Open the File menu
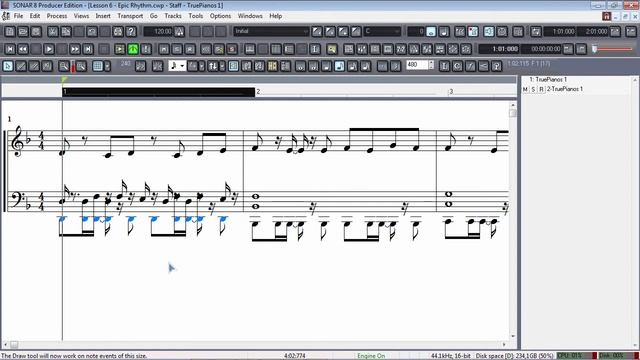The image size is (640, 360). 18,16
